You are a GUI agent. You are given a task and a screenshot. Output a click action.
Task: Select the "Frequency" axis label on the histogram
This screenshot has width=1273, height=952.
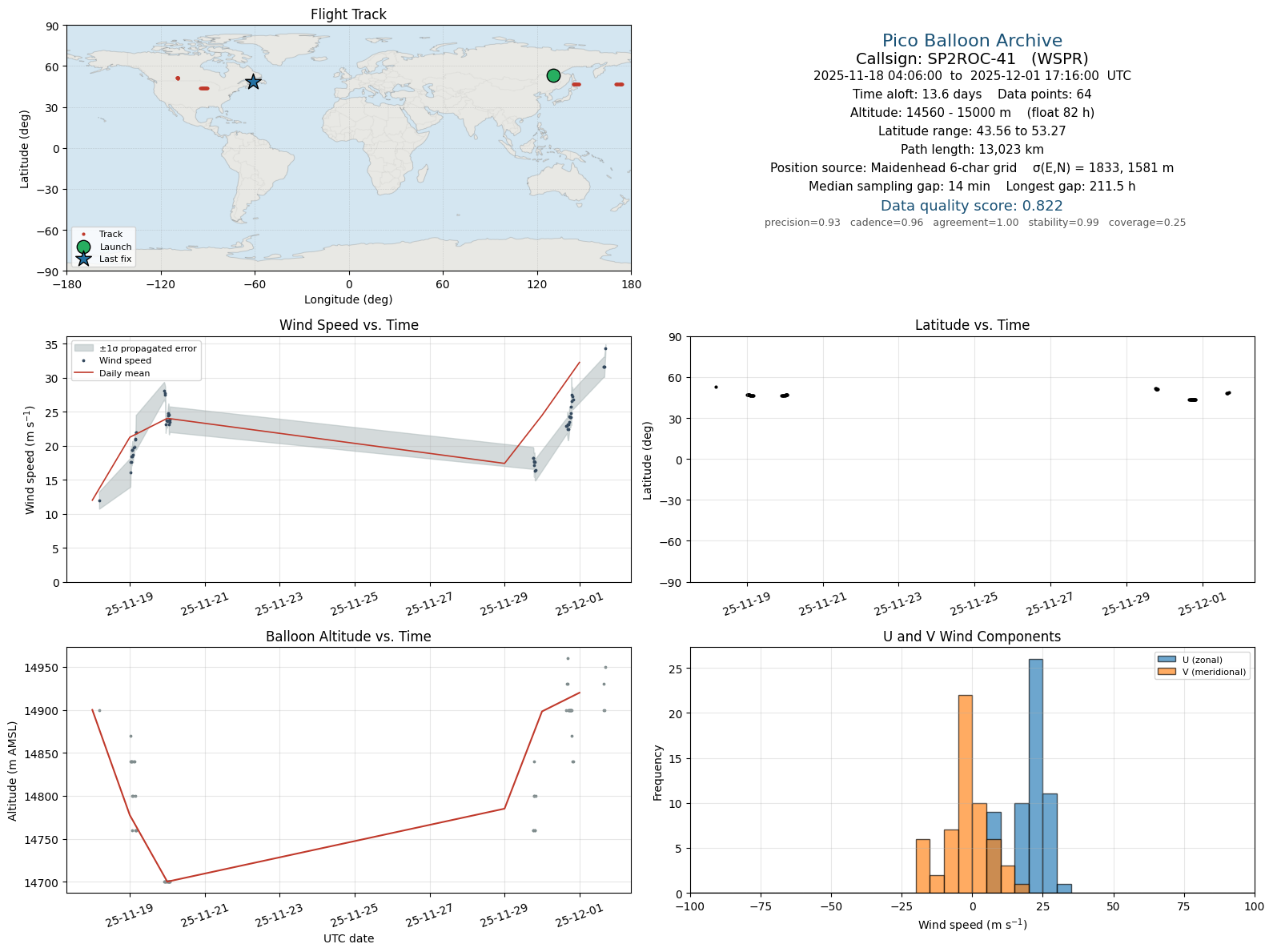658,773
